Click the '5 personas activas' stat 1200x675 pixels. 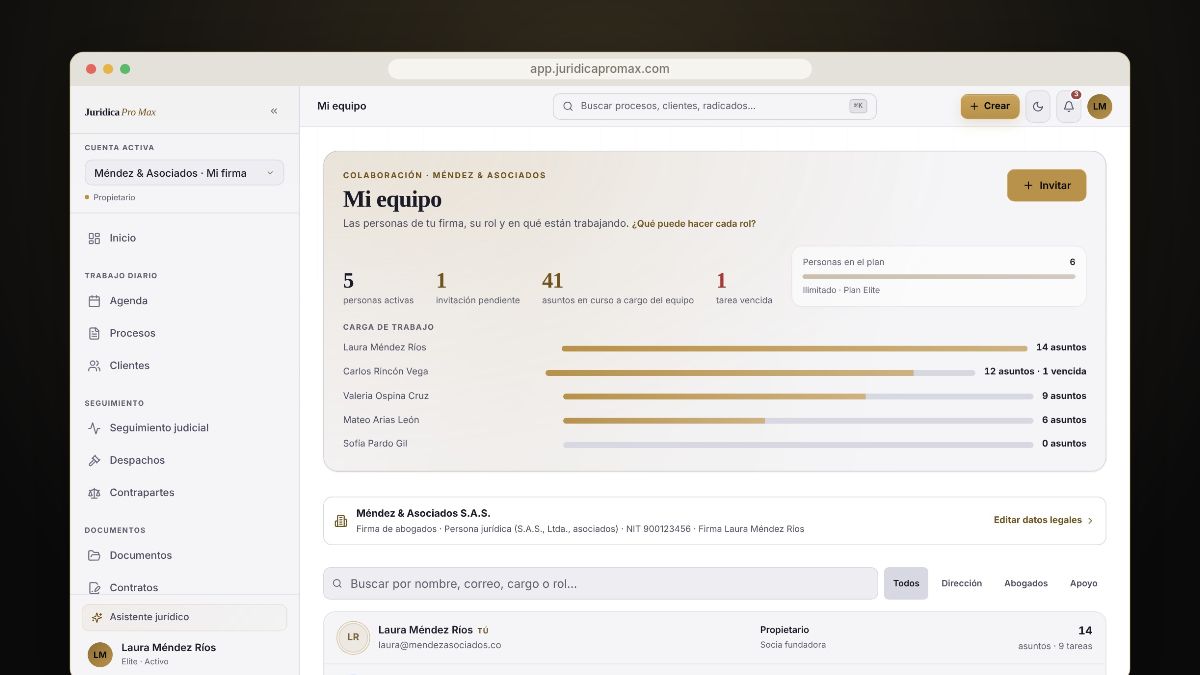tap(378, 288)
